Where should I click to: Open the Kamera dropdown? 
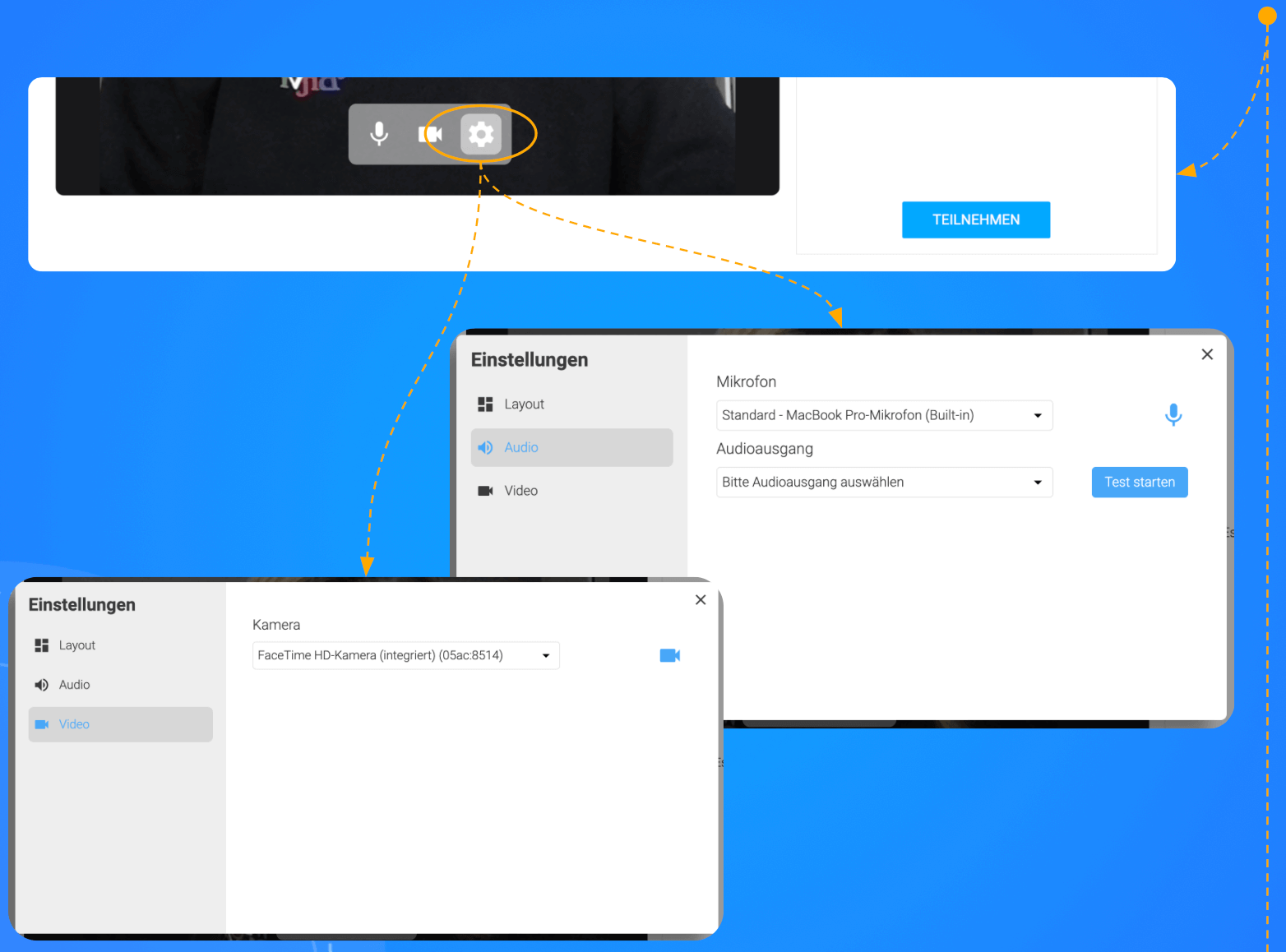406,655
